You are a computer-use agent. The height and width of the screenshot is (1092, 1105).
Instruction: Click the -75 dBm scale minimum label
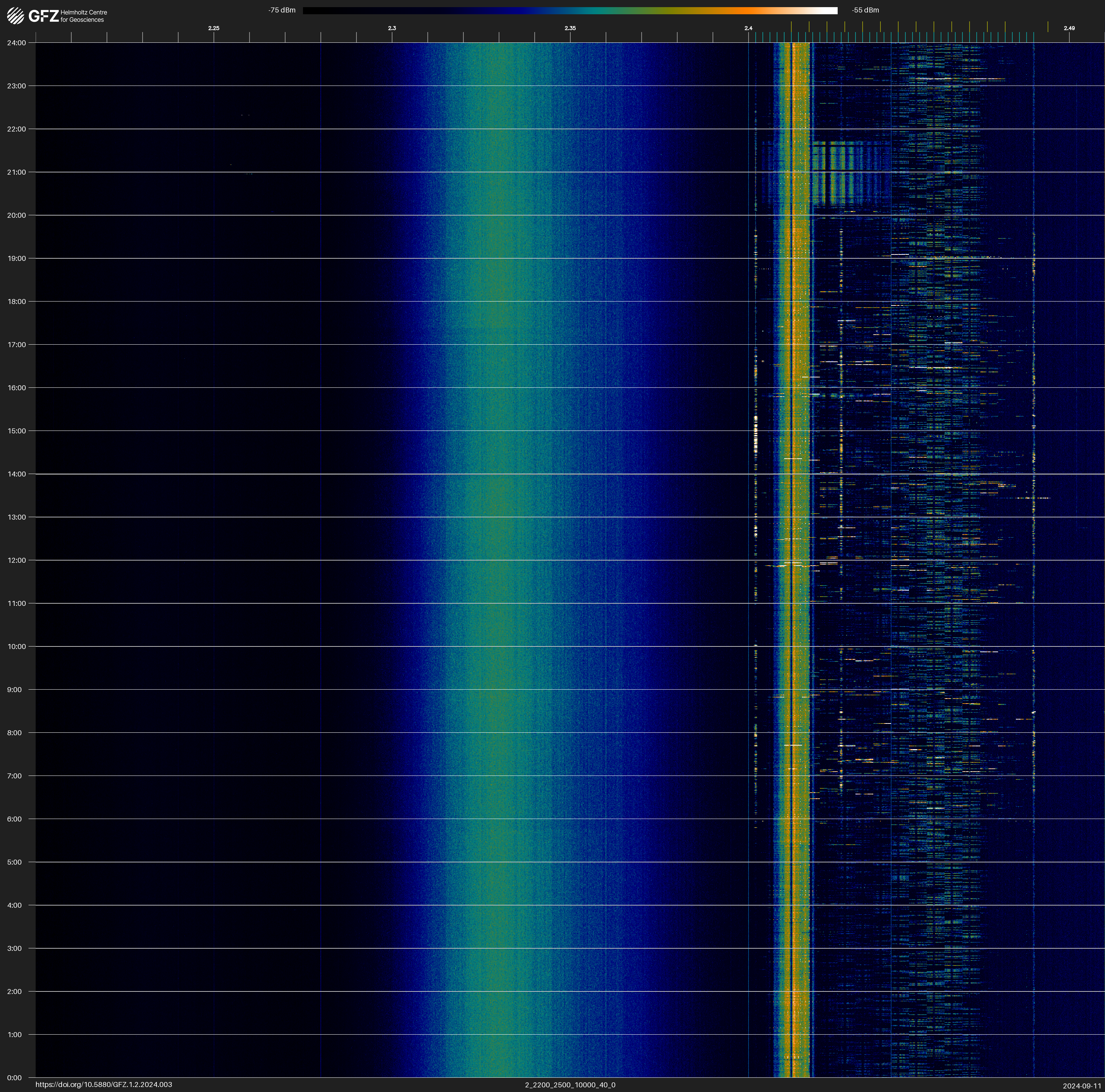point(281,10)
